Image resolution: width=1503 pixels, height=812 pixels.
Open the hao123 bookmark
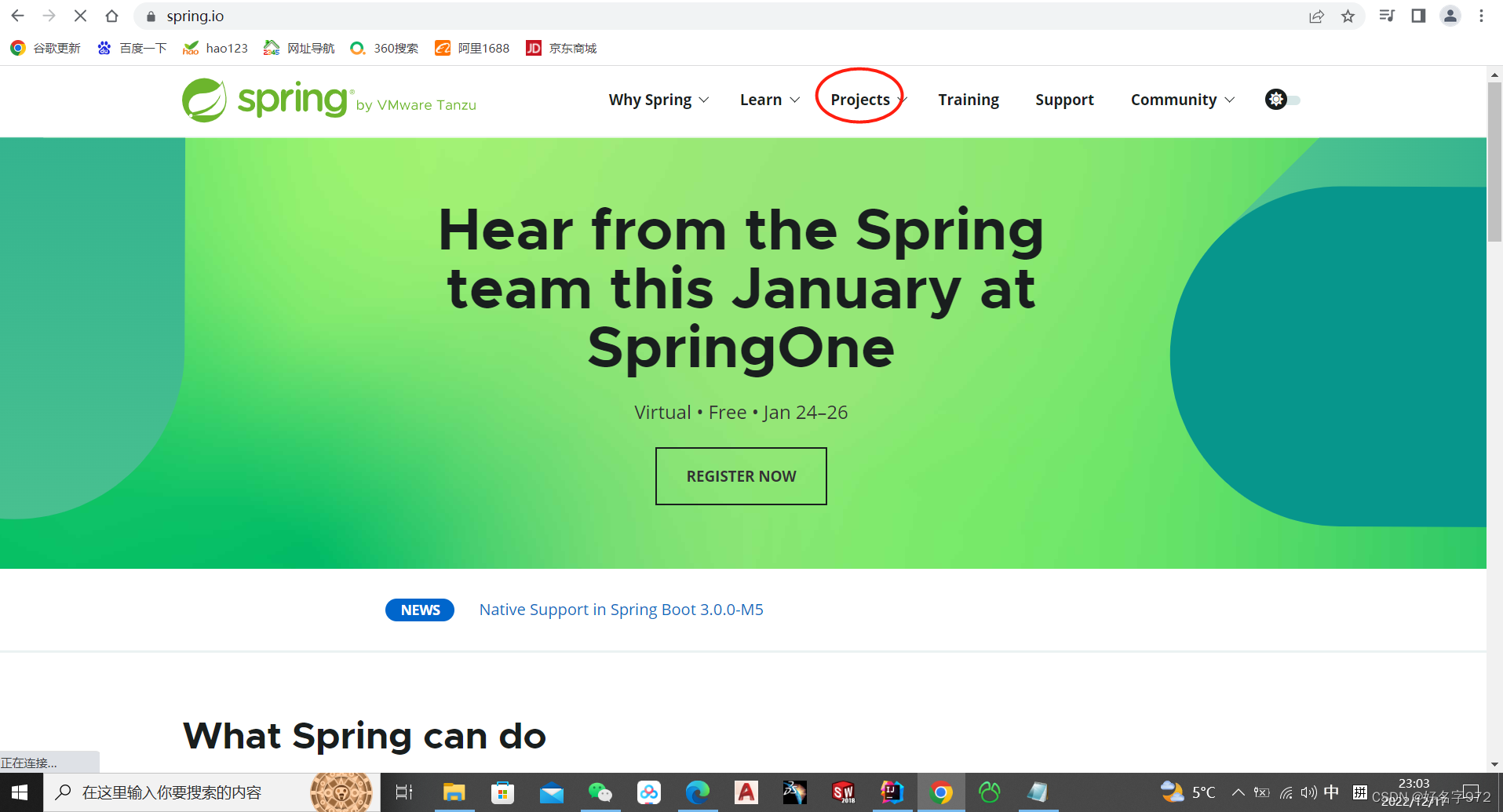tap(215, 49)
